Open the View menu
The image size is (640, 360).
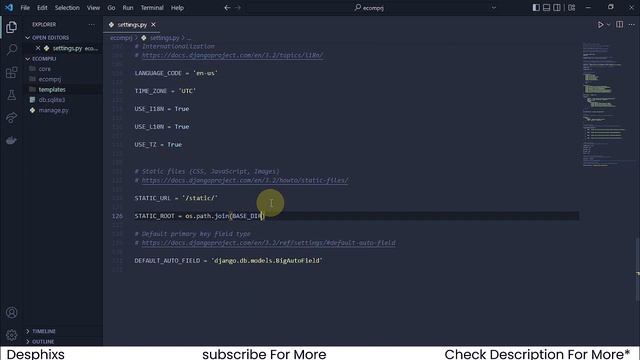93,8
